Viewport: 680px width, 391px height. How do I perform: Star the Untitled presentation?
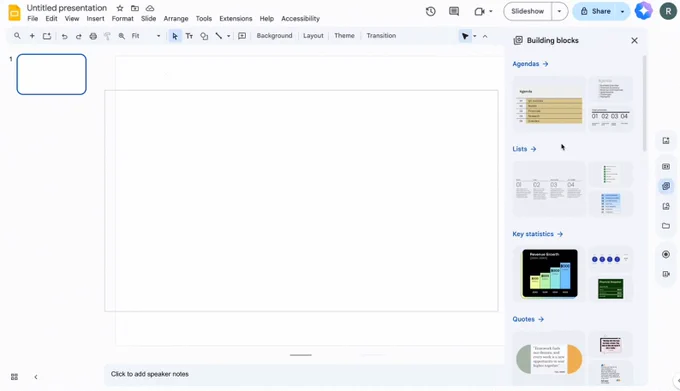tap(120, 8)
